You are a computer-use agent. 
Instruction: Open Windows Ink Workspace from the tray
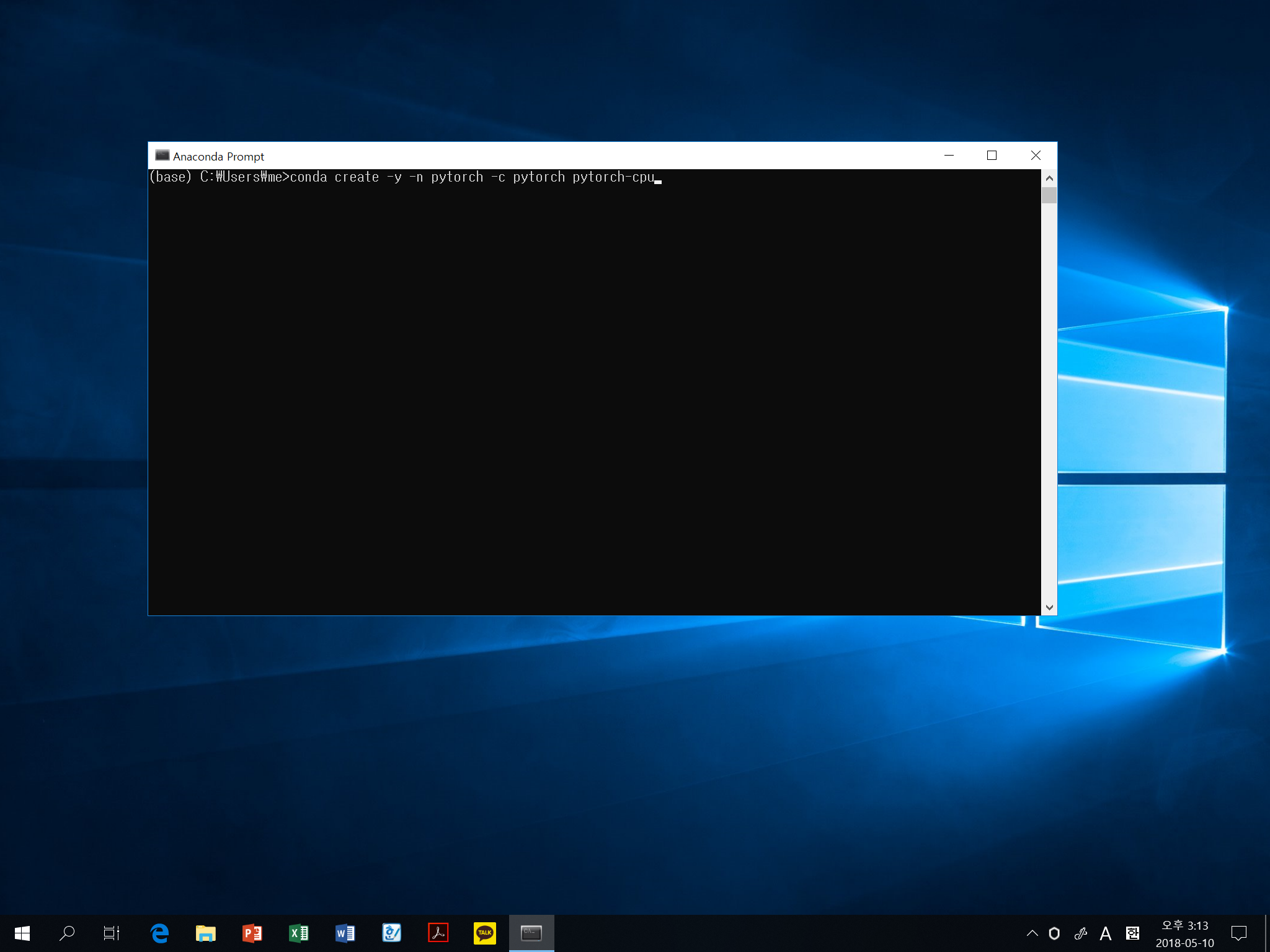[1081, 932]
